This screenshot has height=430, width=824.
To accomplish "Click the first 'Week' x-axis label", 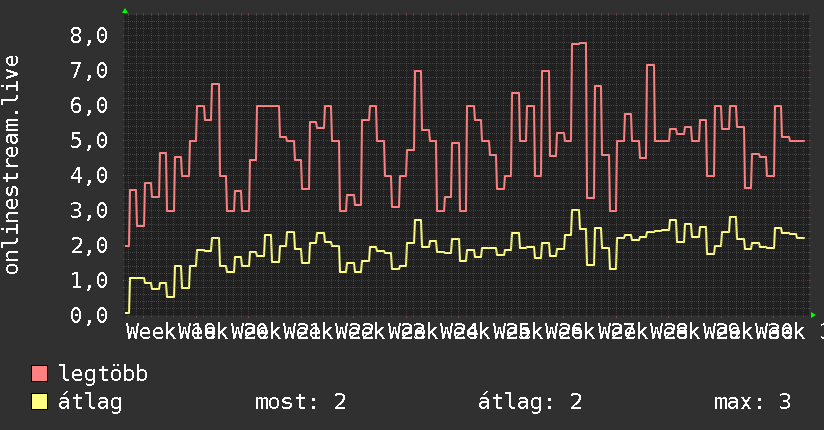I will [x=151, y=332].
